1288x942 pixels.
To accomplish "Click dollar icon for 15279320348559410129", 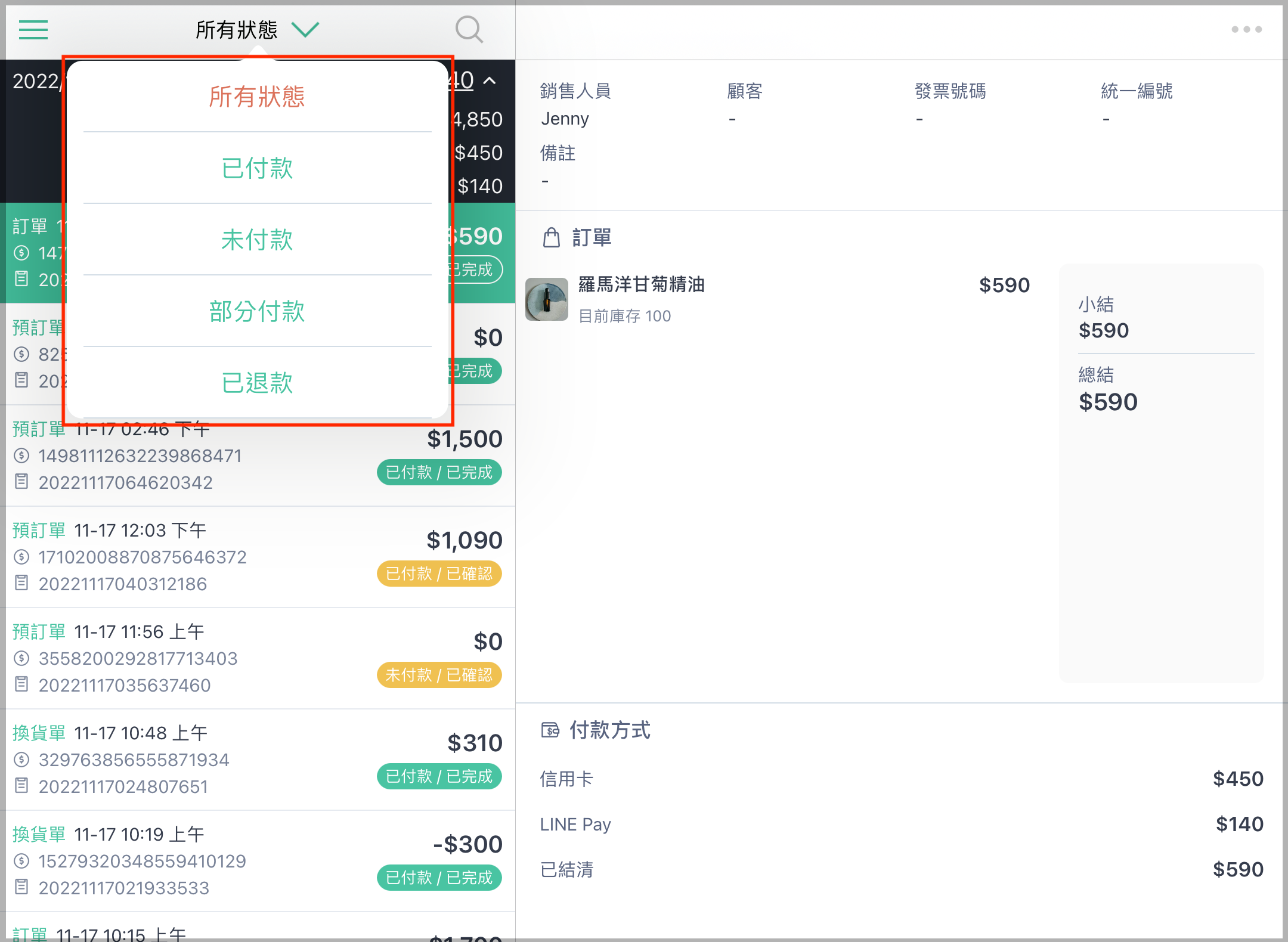I will point(21,861).
